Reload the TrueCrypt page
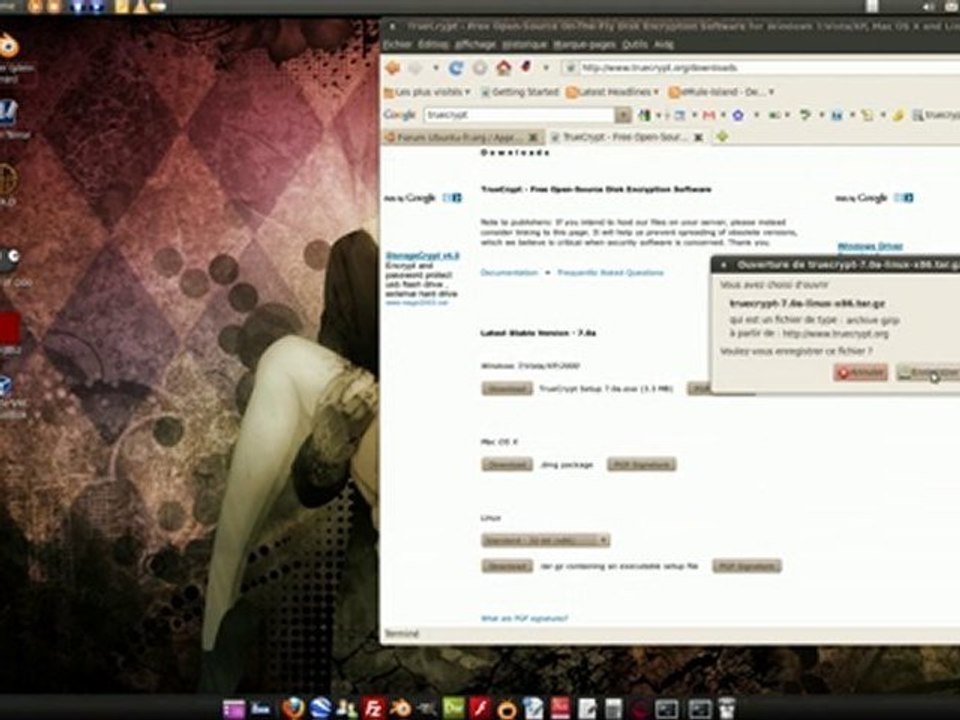The width and height of the screenshot is (960, 720). click(456, 67)
